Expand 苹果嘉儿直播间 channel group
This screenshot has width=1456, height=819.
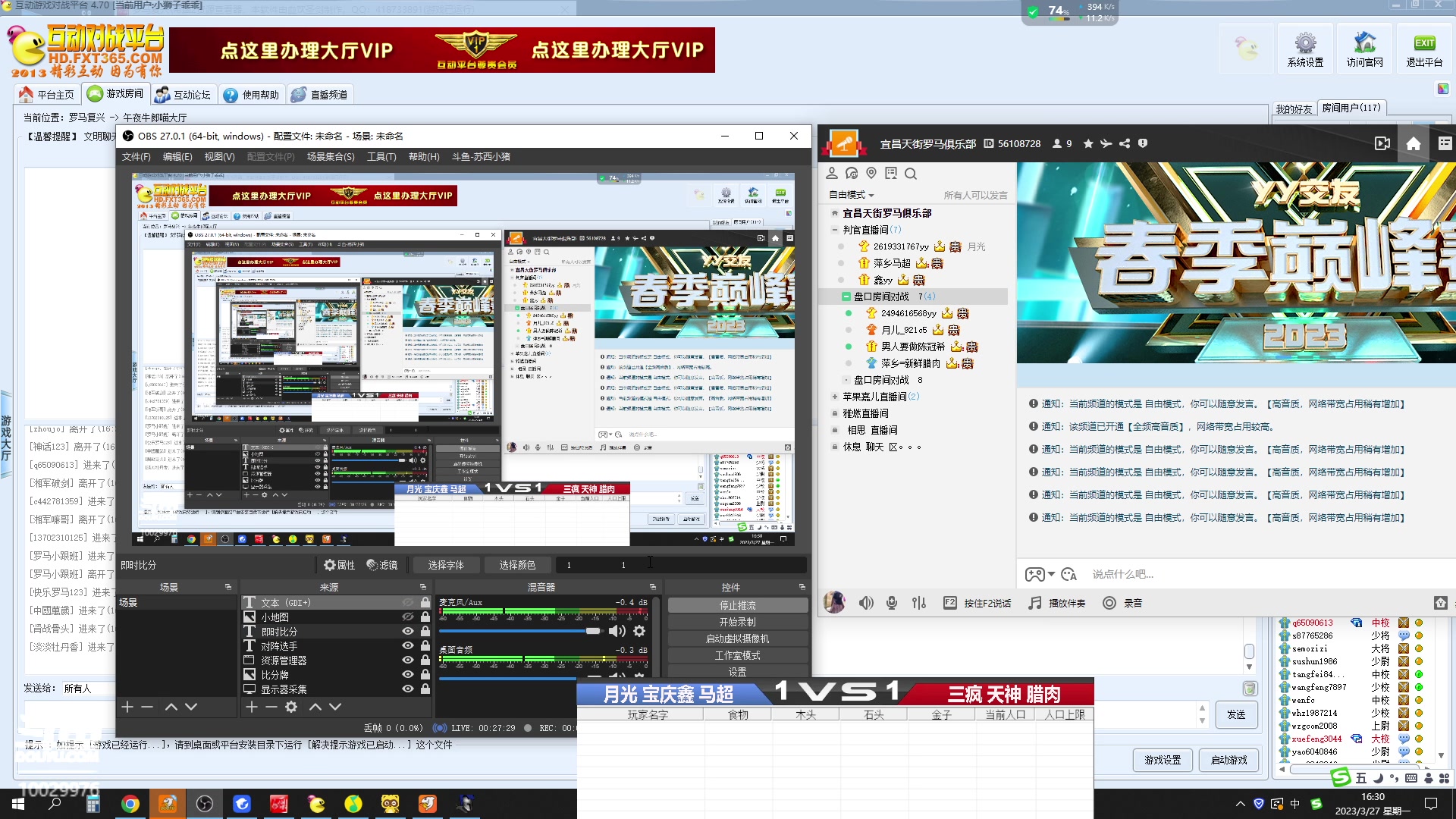pos(835,397)
